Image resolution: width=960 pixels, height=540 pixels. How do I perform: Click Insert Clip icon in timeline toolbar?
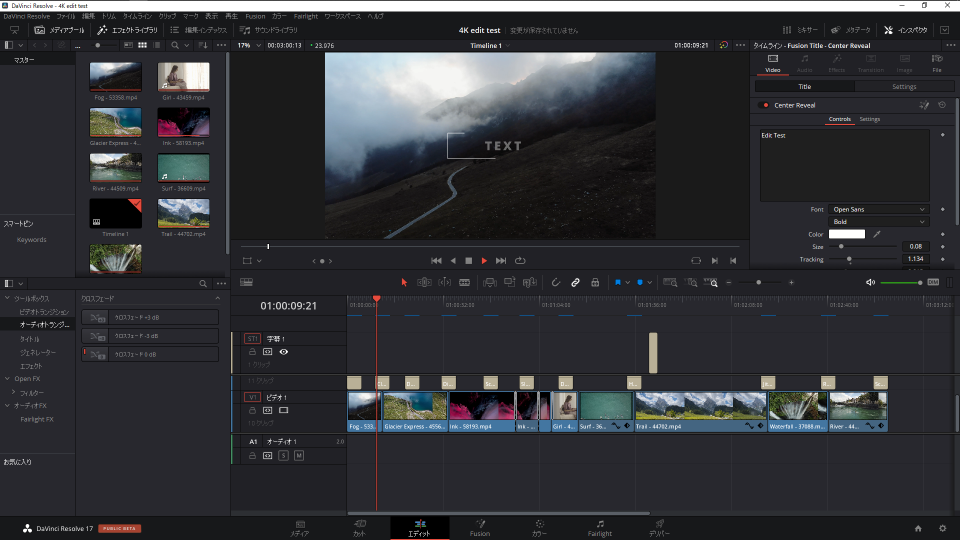[x=490, y=282]
